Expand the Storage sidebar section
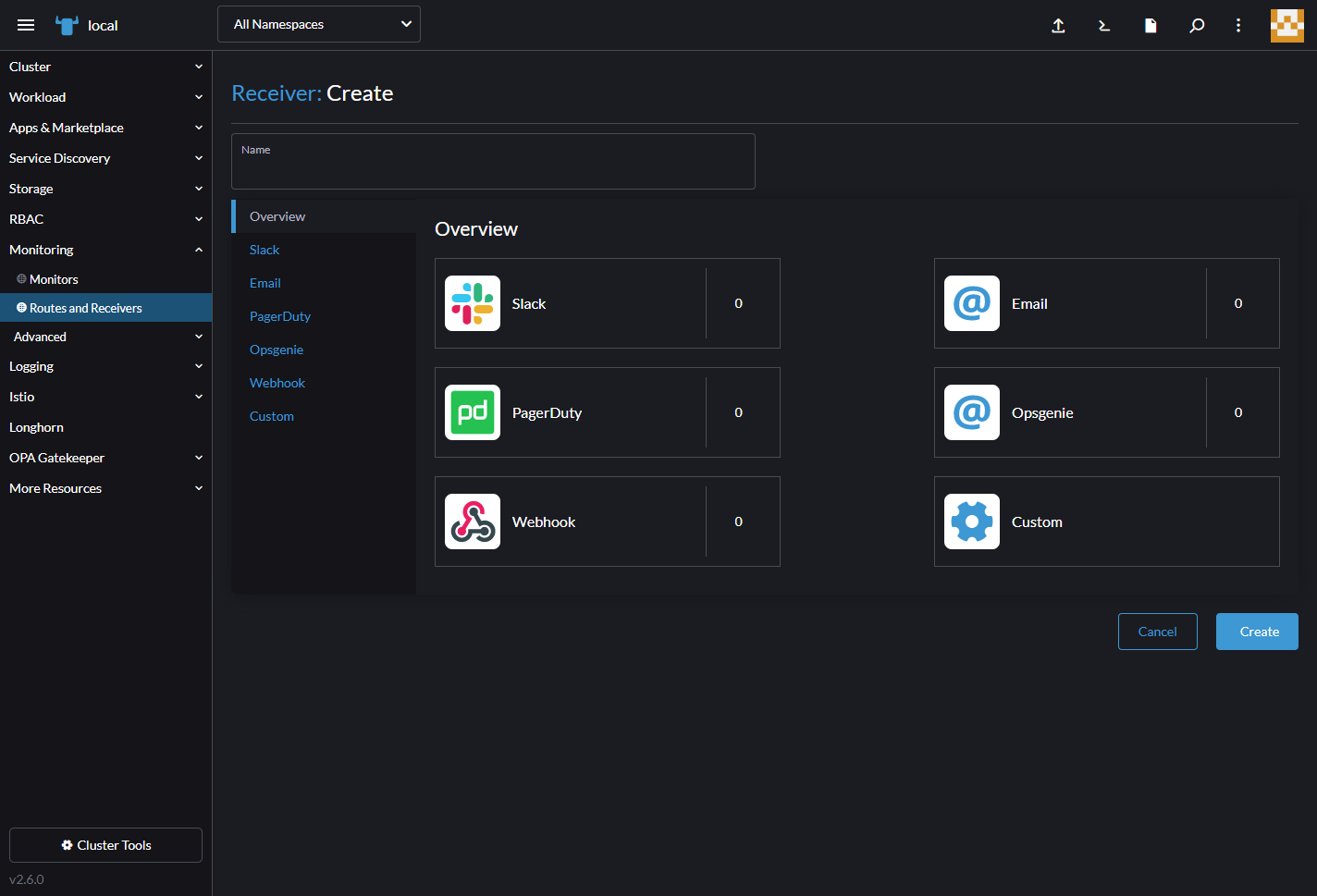This screenshot has height=896, width=1317. [x=105, y=189]
